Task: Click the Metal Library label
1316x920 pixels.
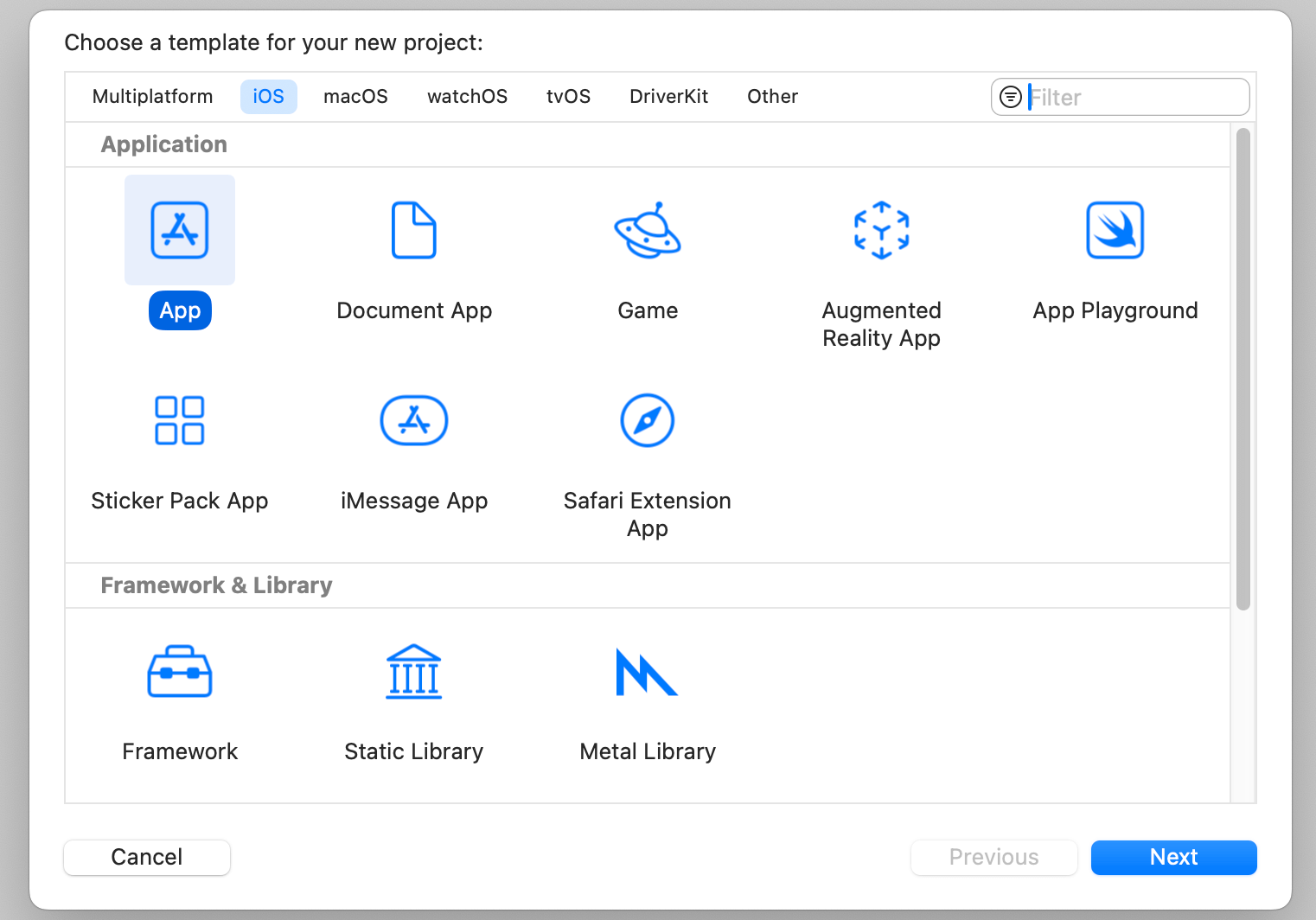Action: click(648, 751)
